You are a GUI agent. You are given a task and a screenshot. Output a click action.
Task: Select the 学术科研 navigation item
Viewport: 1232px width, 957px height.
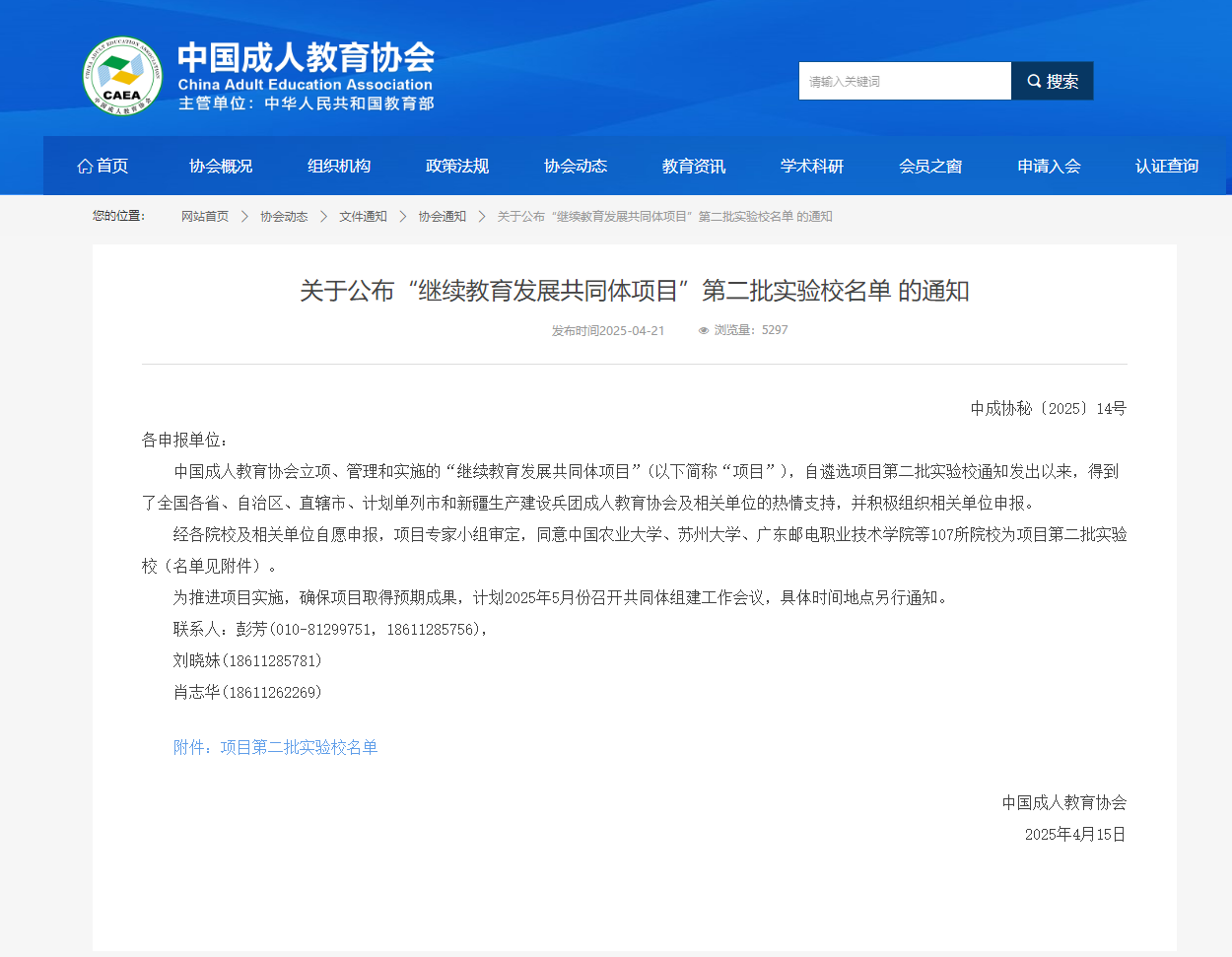[x=812, y=166]
